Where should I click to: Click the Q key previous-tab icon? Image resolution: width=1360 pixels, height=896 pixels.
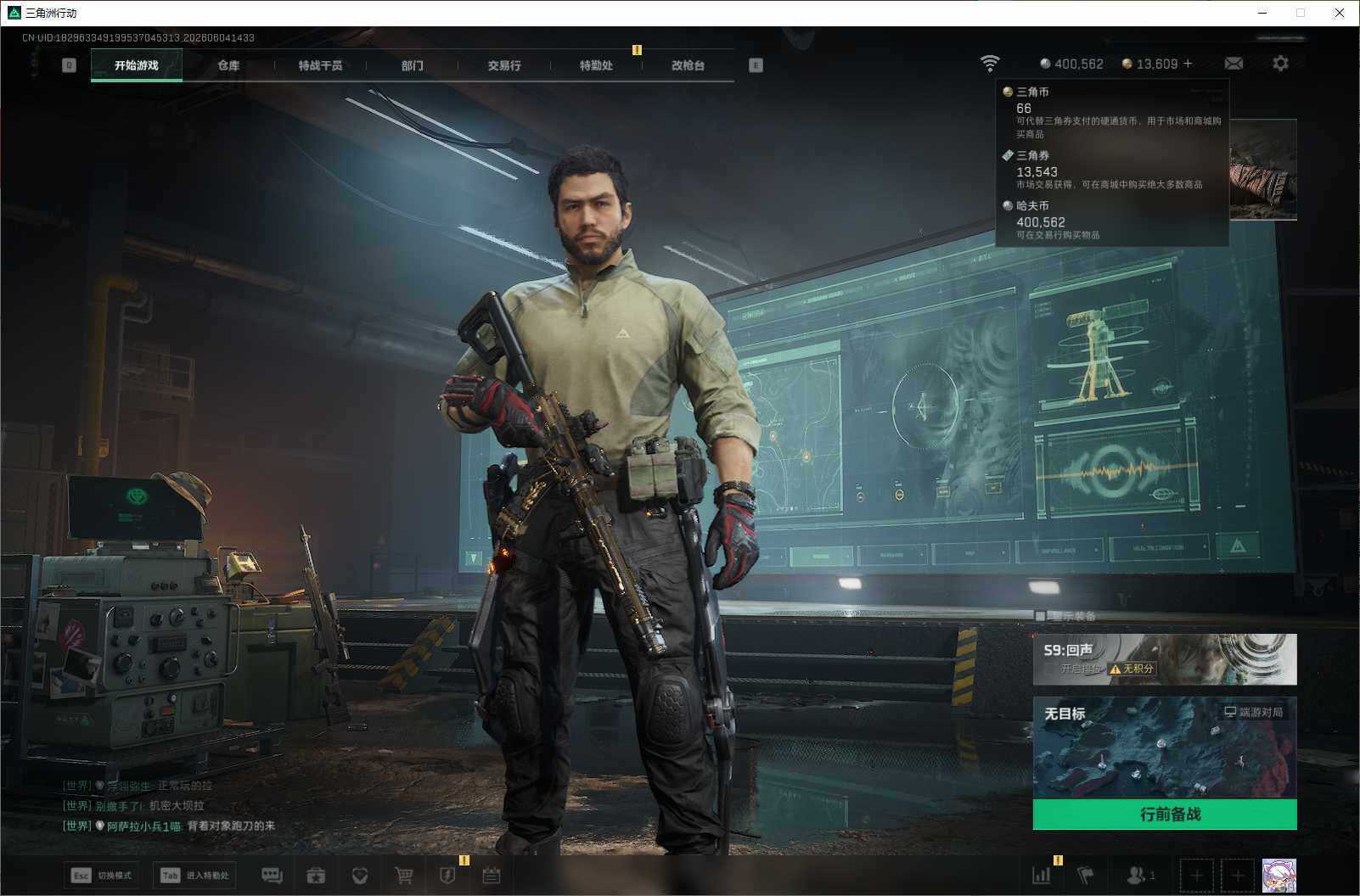point(69,65)
